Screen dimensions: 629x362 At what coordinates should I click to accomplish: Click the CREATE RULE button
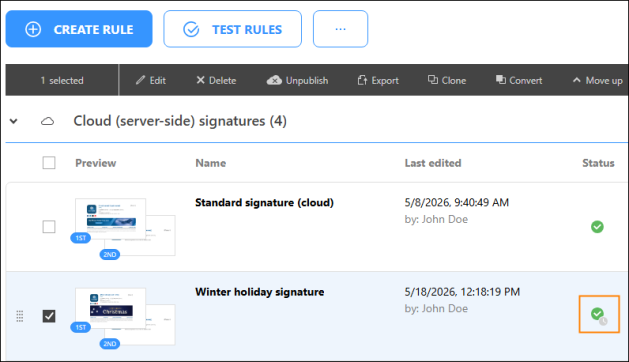[79, 29]
